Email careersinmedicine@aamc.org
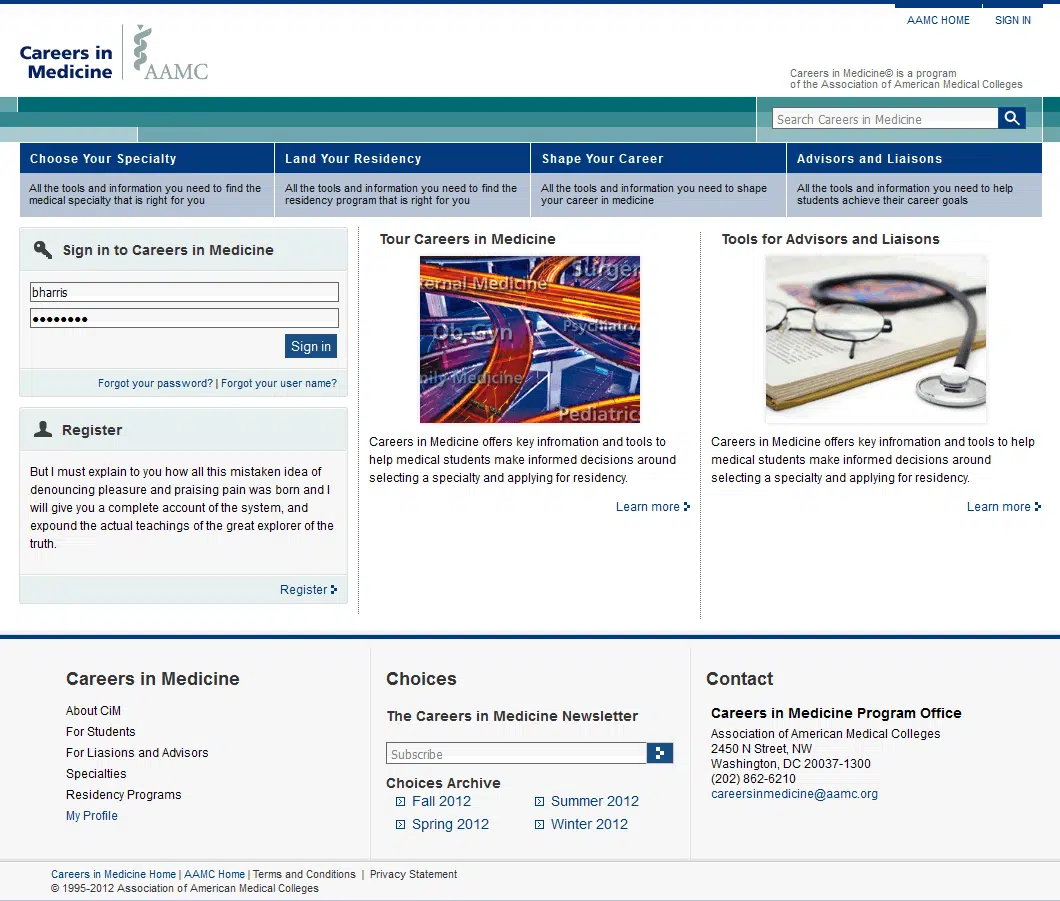Image resolution: width=1060 pixels, height=901 pixels. (x=794, y=794)
